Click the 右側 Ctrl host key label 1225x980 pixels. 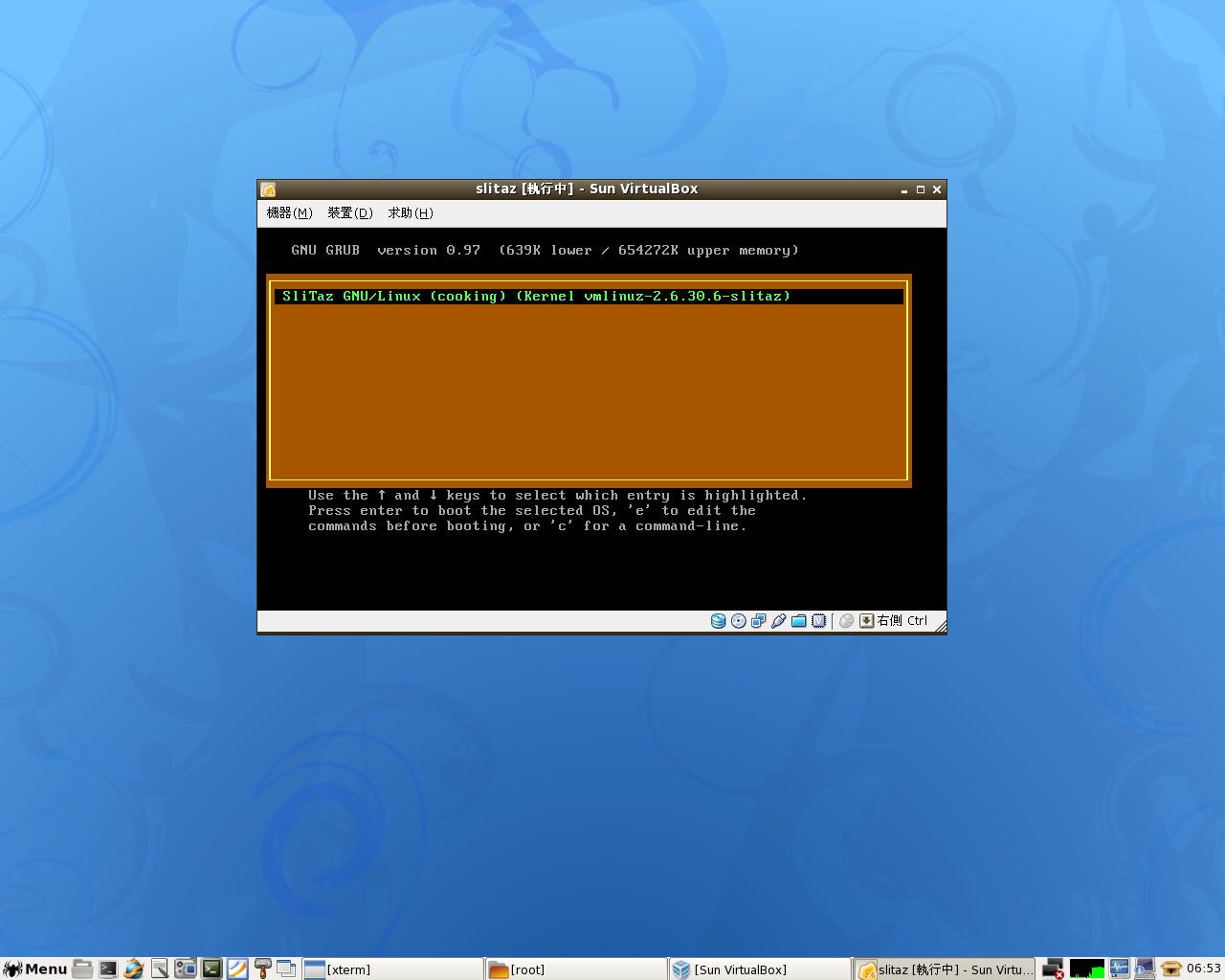tap(902, 621)
